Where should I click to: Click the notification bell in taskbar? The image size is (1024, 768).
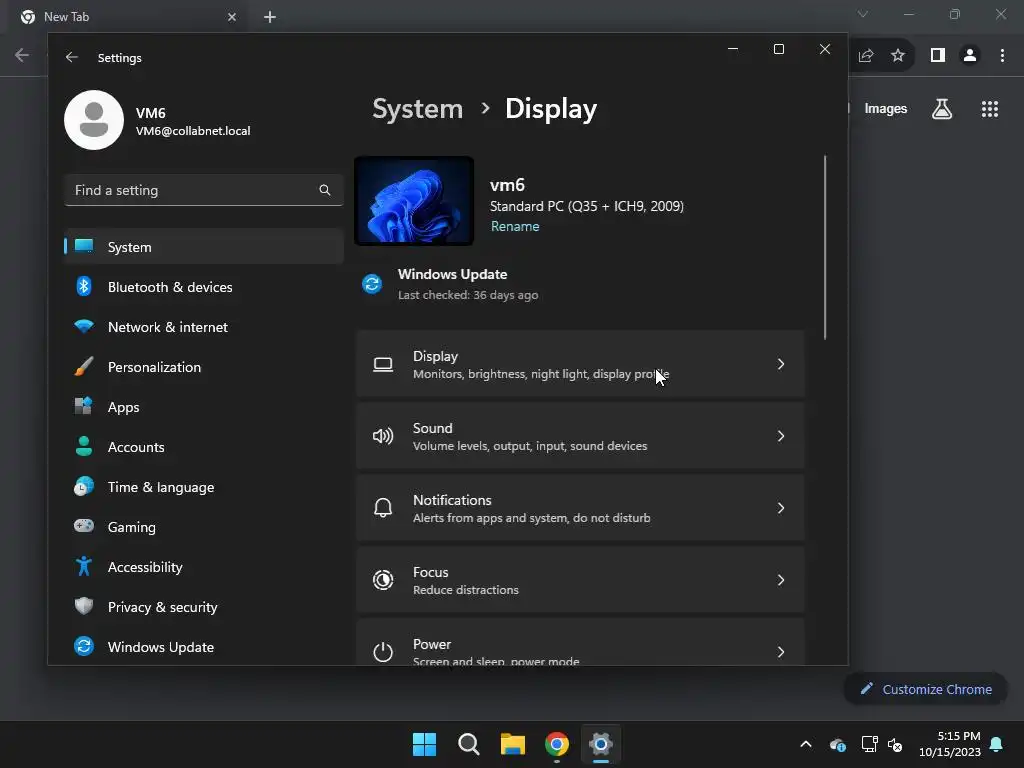997,744
